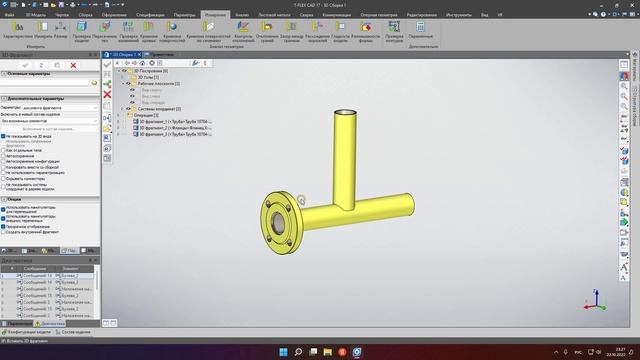Open the 'Конфигурации модели' bottom tab
The width and height of the screenshot is (640, 360).
[27, 332]
